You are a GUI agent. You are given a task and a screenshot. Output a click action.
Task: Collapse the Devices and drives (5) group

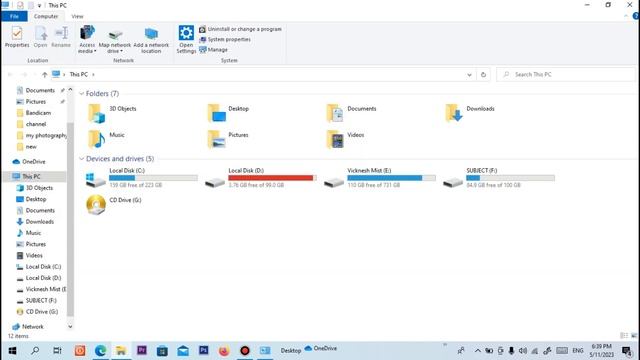(82, 159)
